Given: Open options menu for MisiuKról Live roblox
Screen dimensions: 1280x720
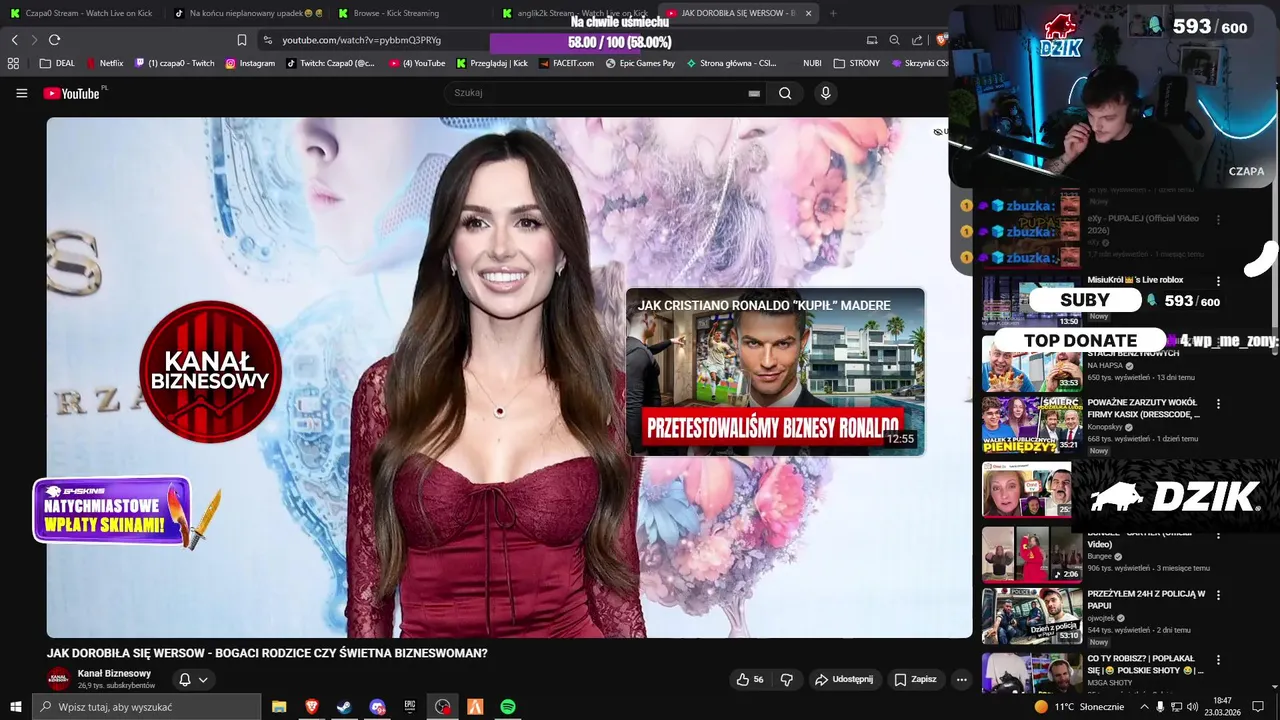Looking at the screenshot, I should pyautogui.click(x=1218, y=281).
